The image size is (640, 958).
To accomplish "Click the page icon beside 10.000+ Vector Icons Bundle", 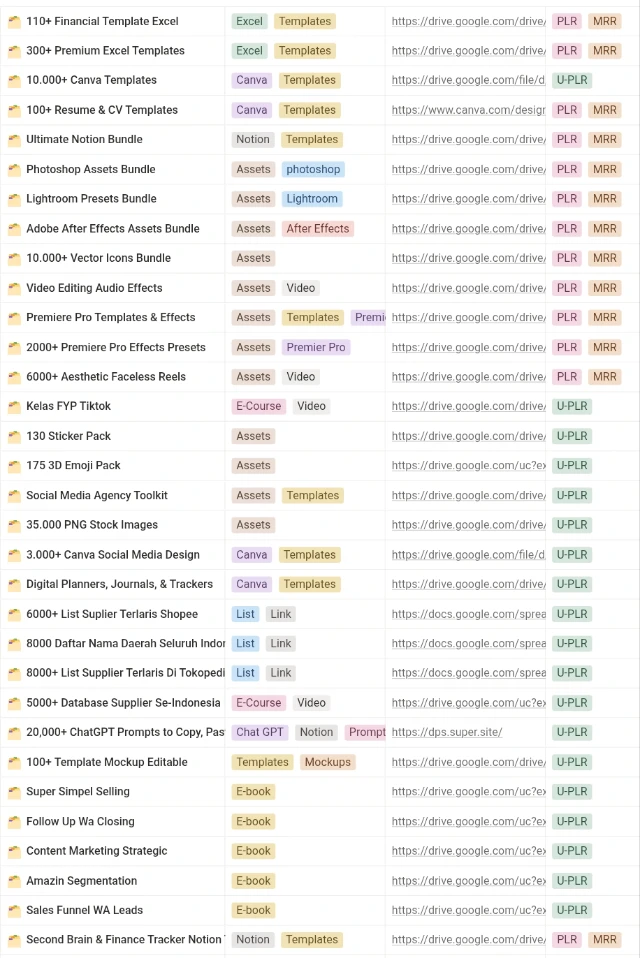I will tap(14, 258).
